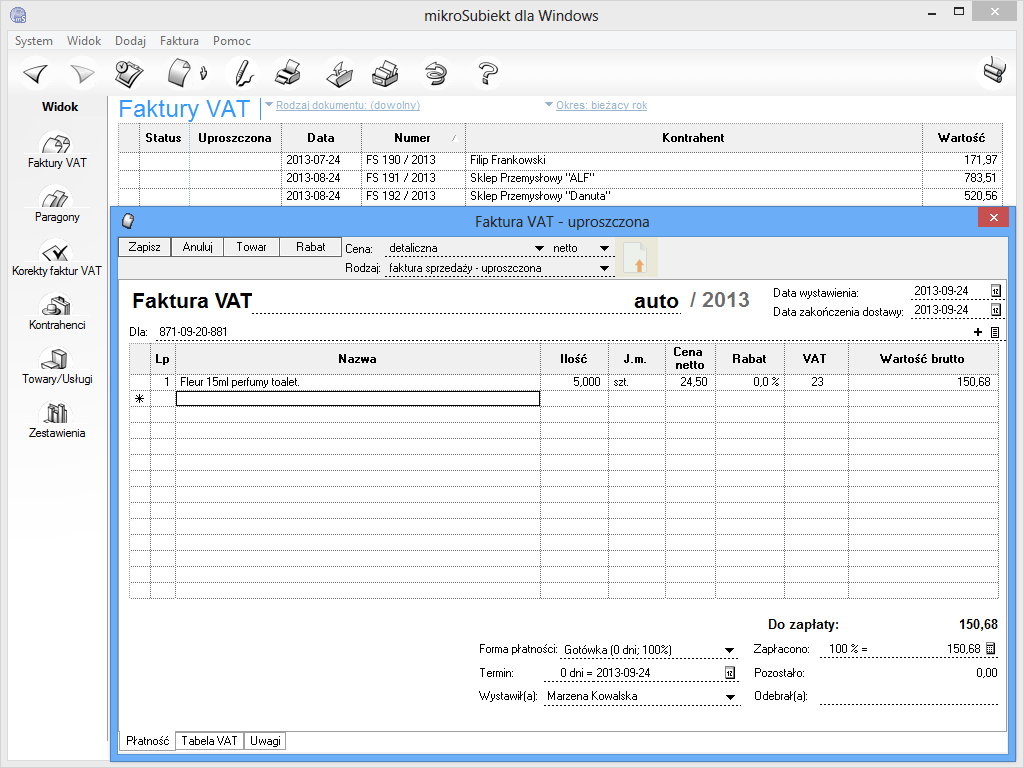The image size is (1024, 768).
Task: Click the empty Nazwa field in new row
Action: (357, 398)
